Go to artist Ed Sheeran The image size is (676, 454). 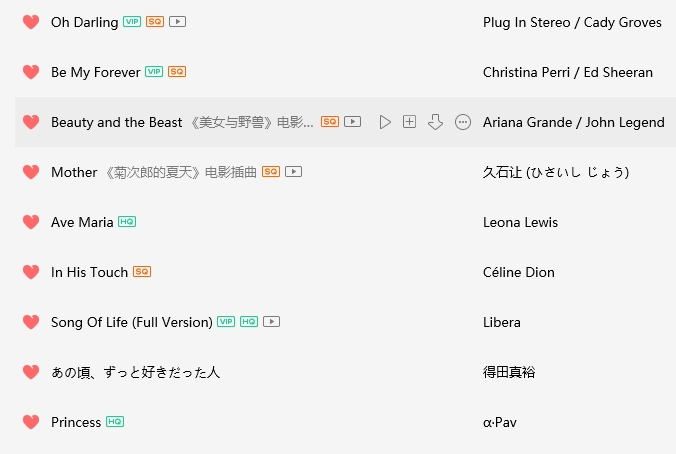click(x=618, y=72)
